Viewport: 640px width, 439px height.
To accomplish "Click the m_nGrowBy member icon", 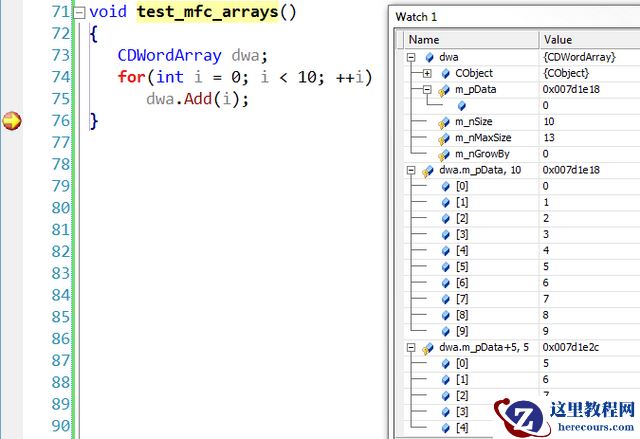I will click(x=444, y=155).
